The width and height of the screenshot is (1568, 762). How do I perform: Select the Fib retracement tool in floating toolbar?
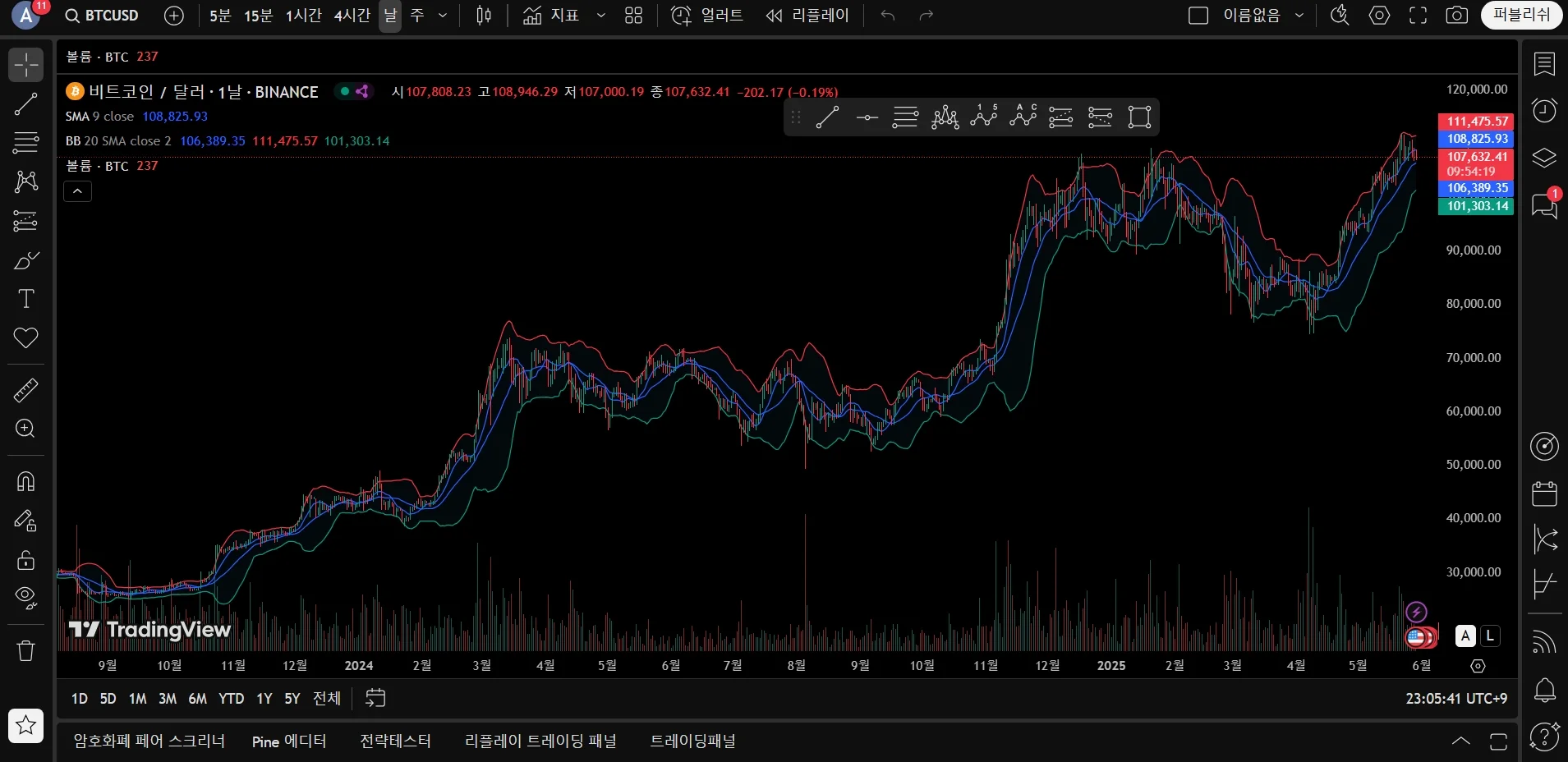tap(905, 117)
